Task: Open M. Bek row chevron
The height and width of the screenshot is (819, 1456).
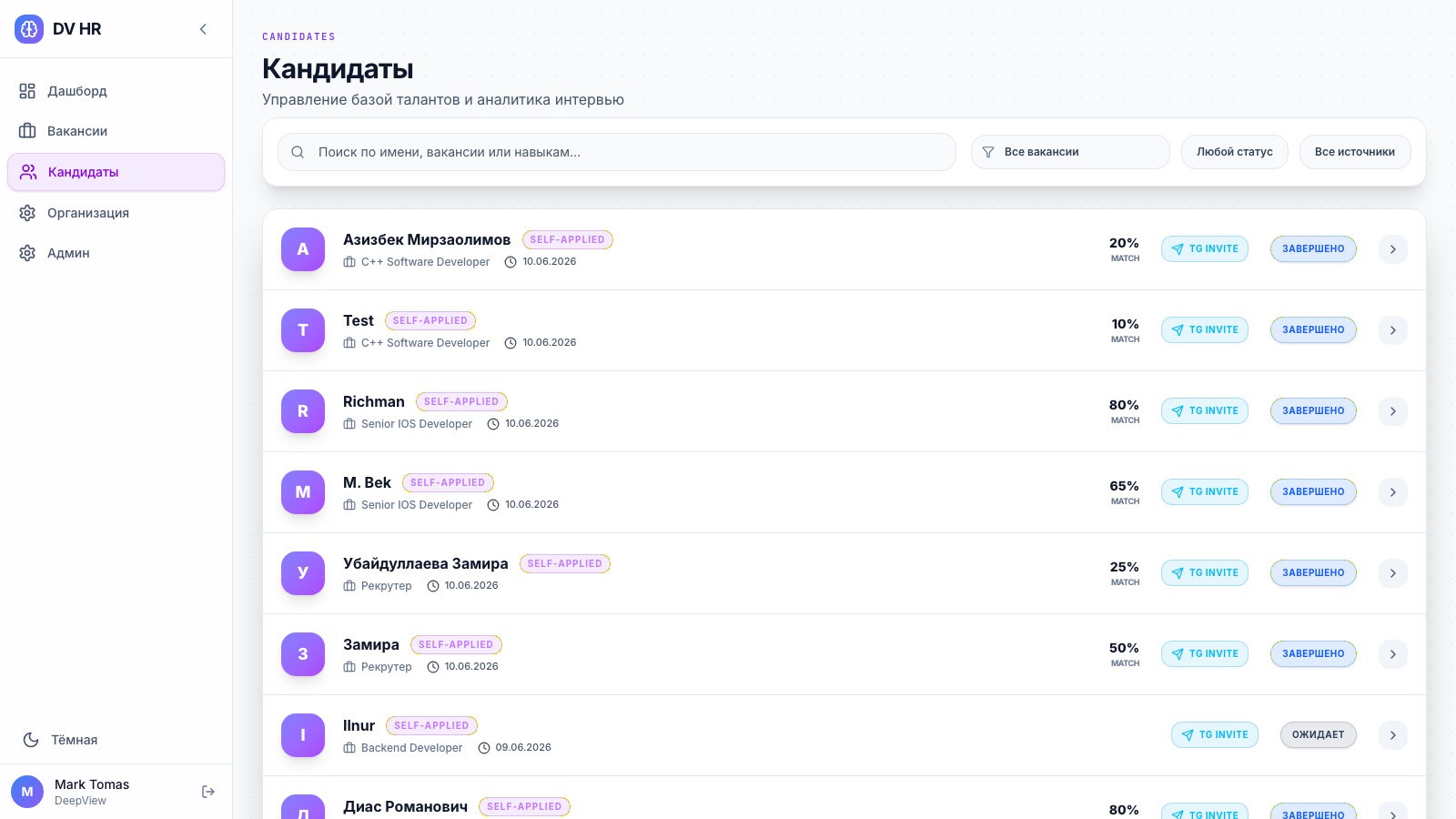Action: click(1393, 492)
